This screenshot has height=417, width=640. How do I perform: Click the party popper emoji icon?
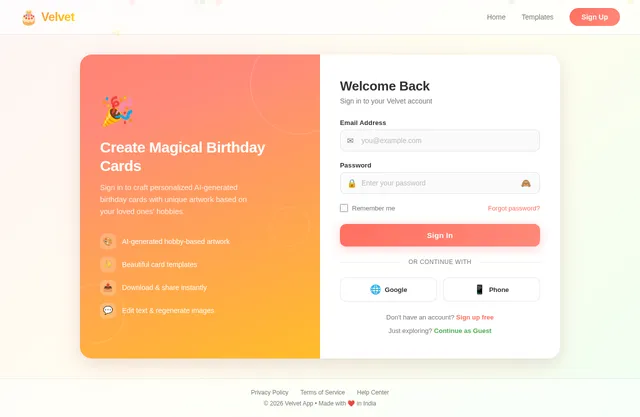(116, 111)
